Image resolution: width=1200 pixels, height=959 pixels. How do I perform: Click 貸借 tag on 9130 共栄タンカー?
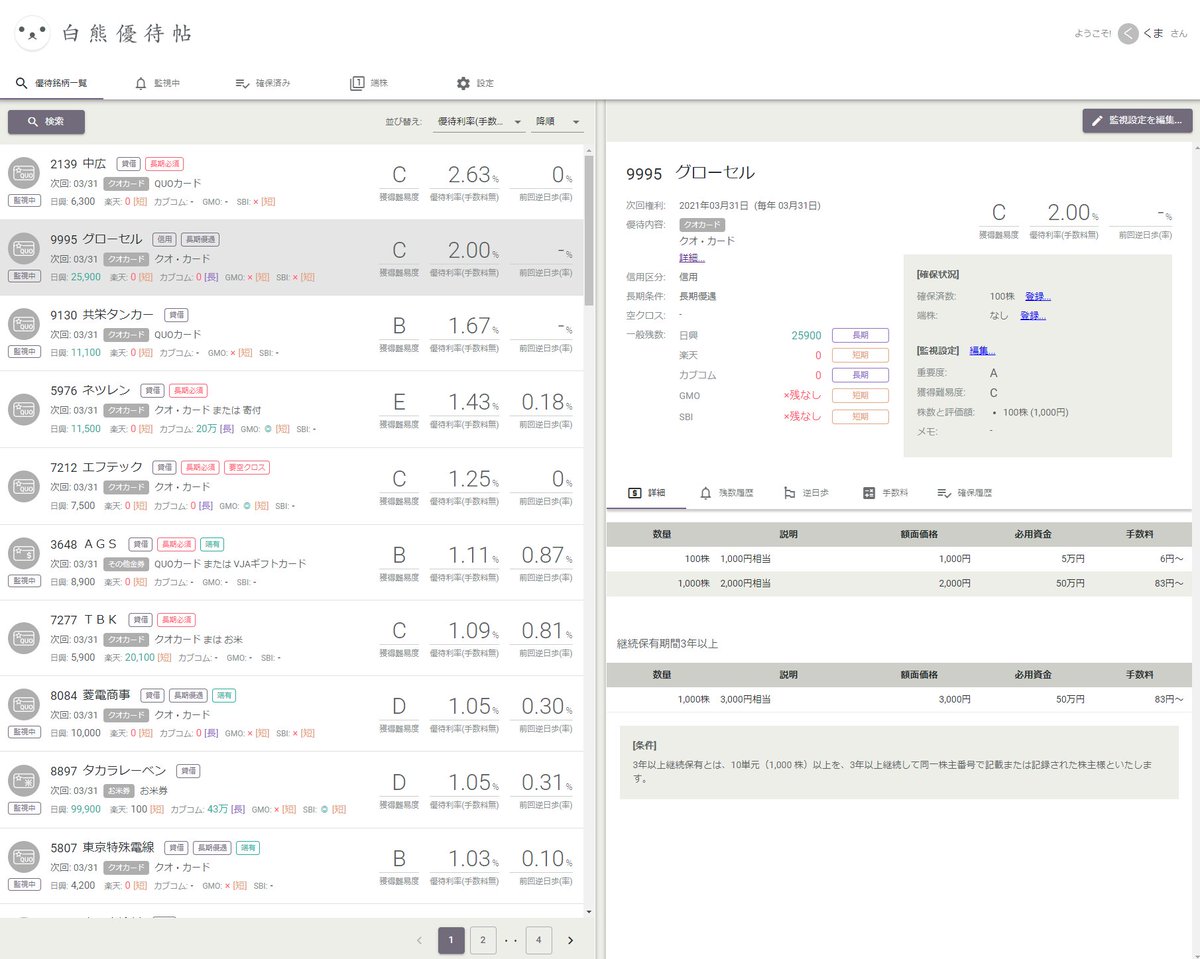tap(176, 314)
